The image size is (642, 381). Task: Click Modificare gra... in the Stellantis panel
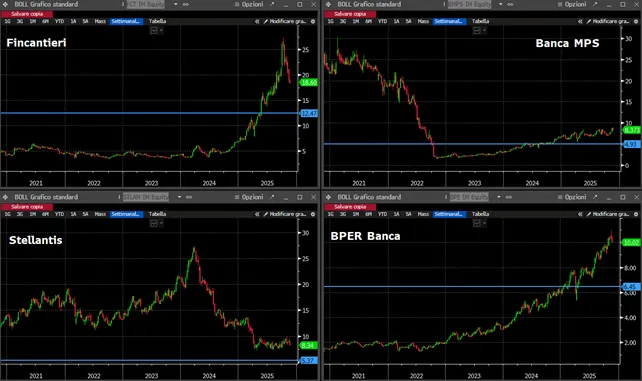point(285,214)
